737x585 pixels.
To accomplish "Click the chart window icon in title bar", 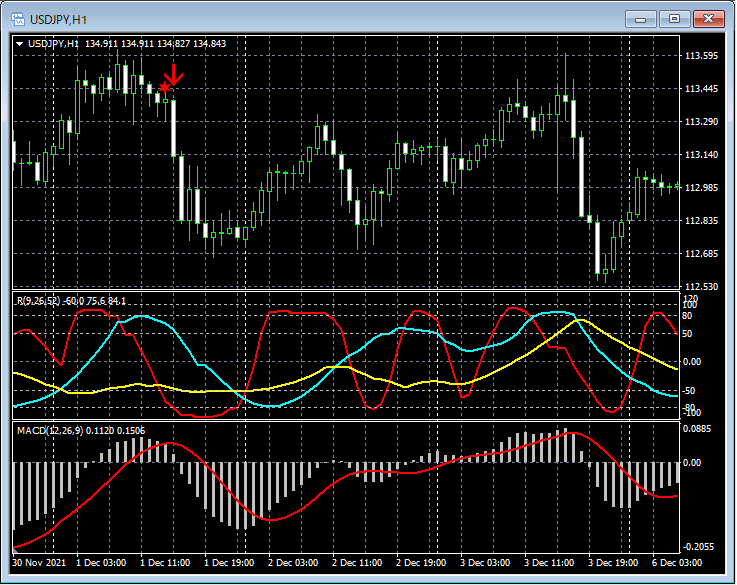I will point(17,19).
